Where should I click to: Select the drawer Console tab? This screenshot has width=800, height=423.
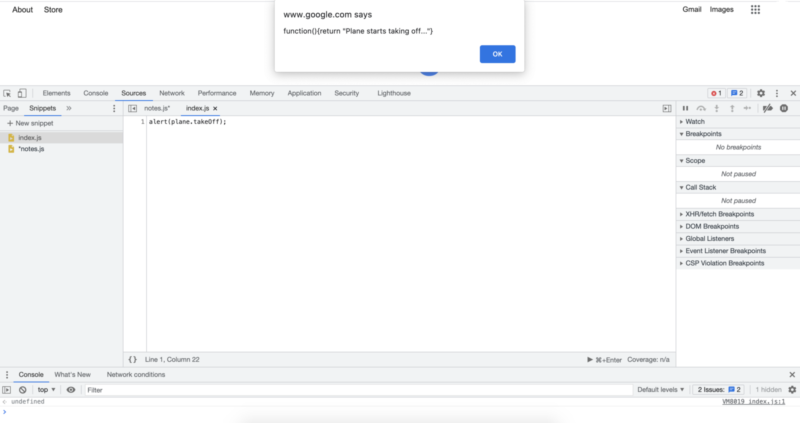31,375
